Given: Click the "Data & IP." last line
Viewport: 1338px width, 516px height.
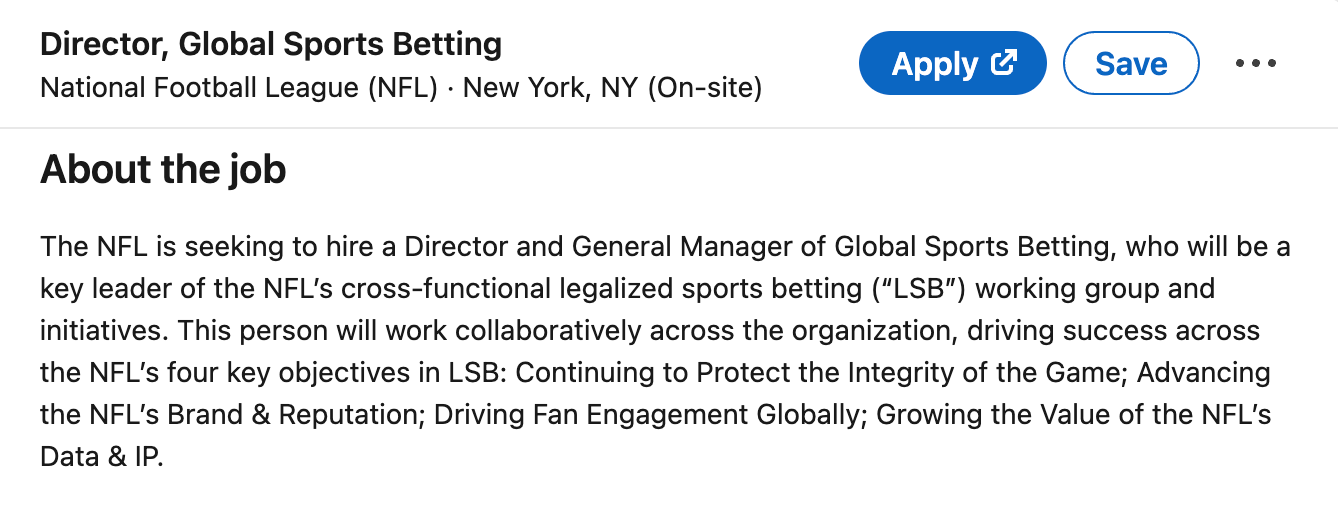Looking at the screenshot, I should click(101, 457).
